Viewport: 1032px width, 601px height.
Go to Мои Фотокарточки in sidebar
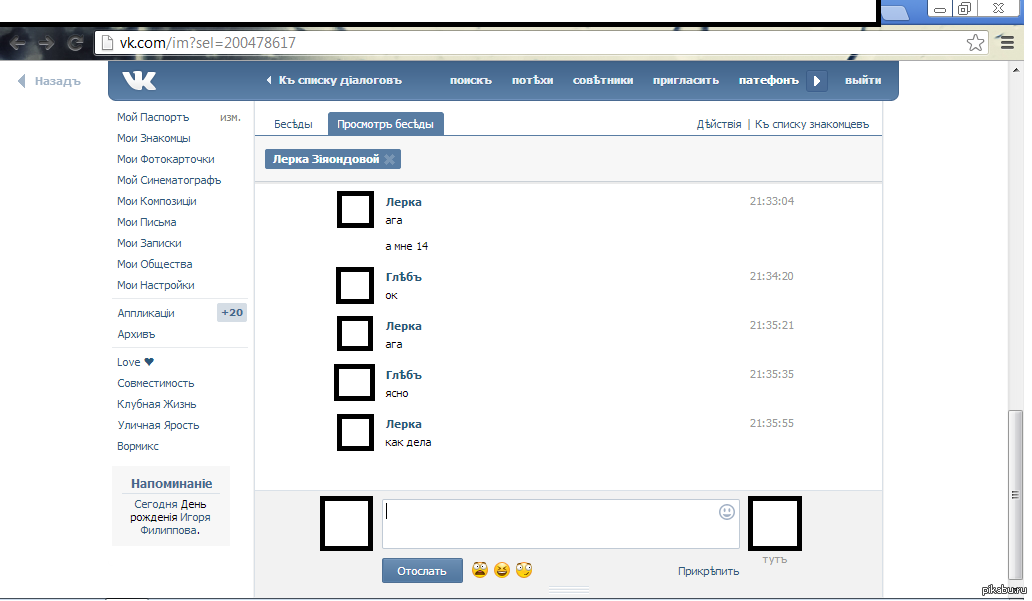pos(165,159)
